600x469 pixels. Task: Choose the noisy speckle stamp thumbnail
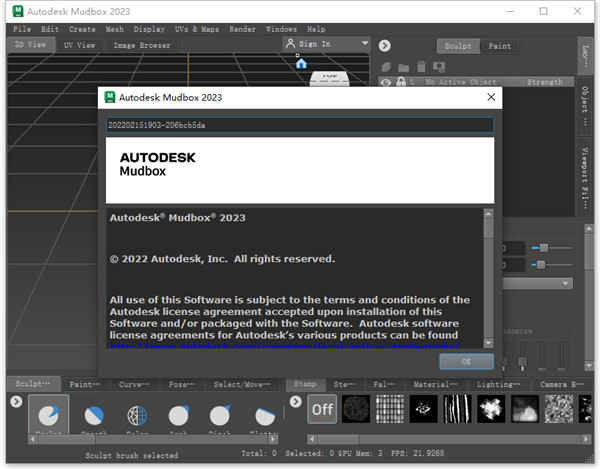tap(559, 409)
